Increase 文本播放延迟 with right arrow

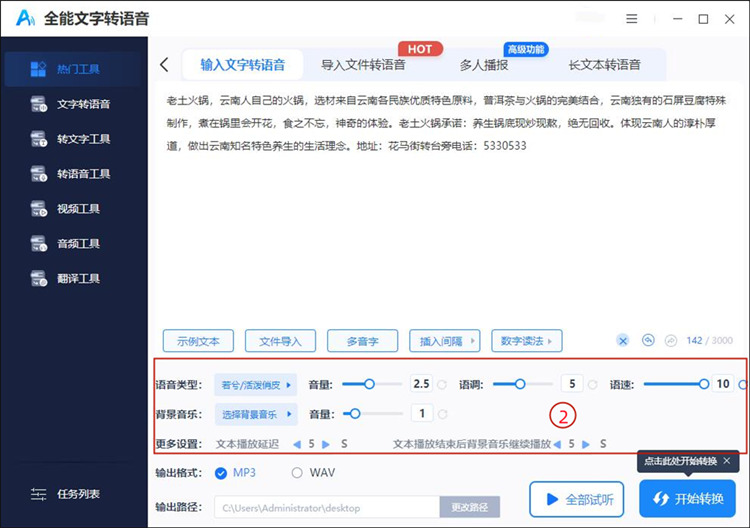[326, 444]
